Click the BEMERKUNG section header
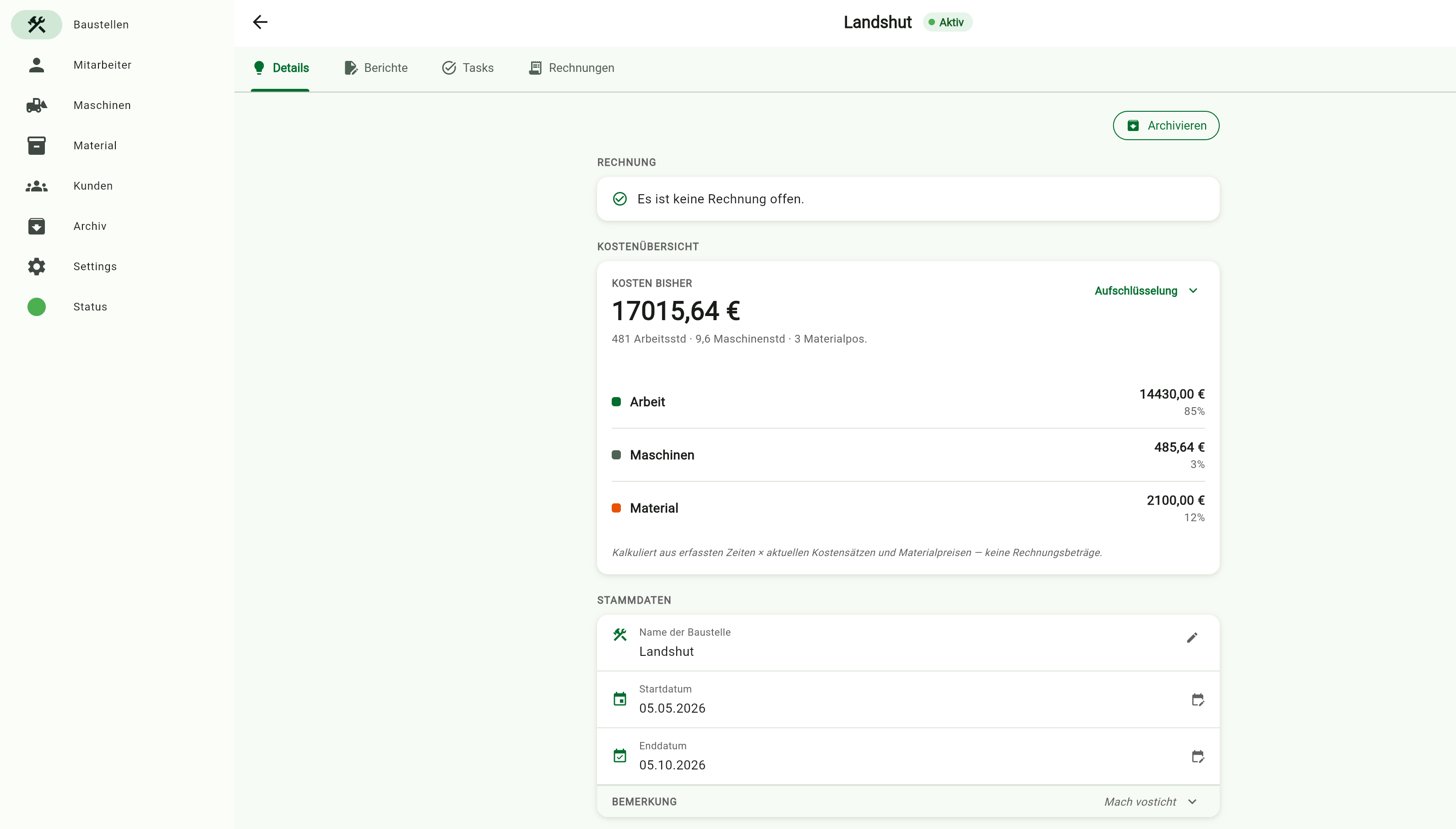 click(644, 802)
